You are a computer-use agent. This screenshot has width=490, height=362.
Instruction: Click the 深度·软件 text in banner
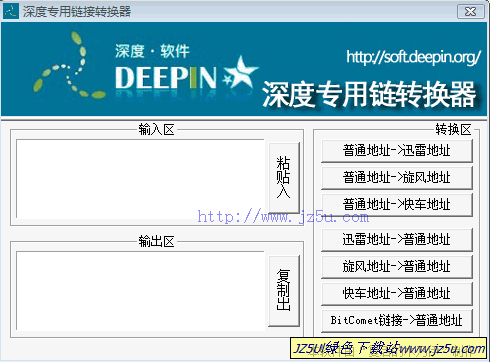(x=152, y=51)
